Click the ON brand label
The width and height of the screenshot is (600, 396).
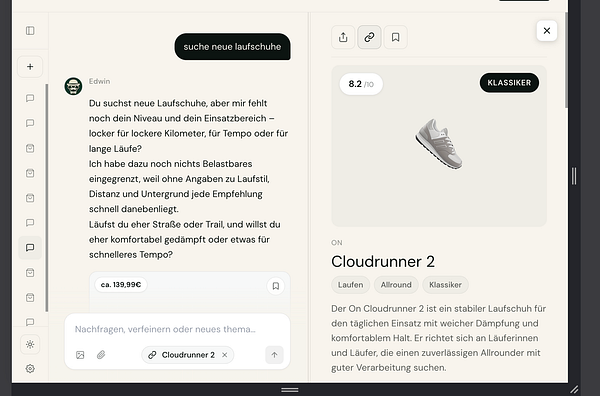point(337,243)
